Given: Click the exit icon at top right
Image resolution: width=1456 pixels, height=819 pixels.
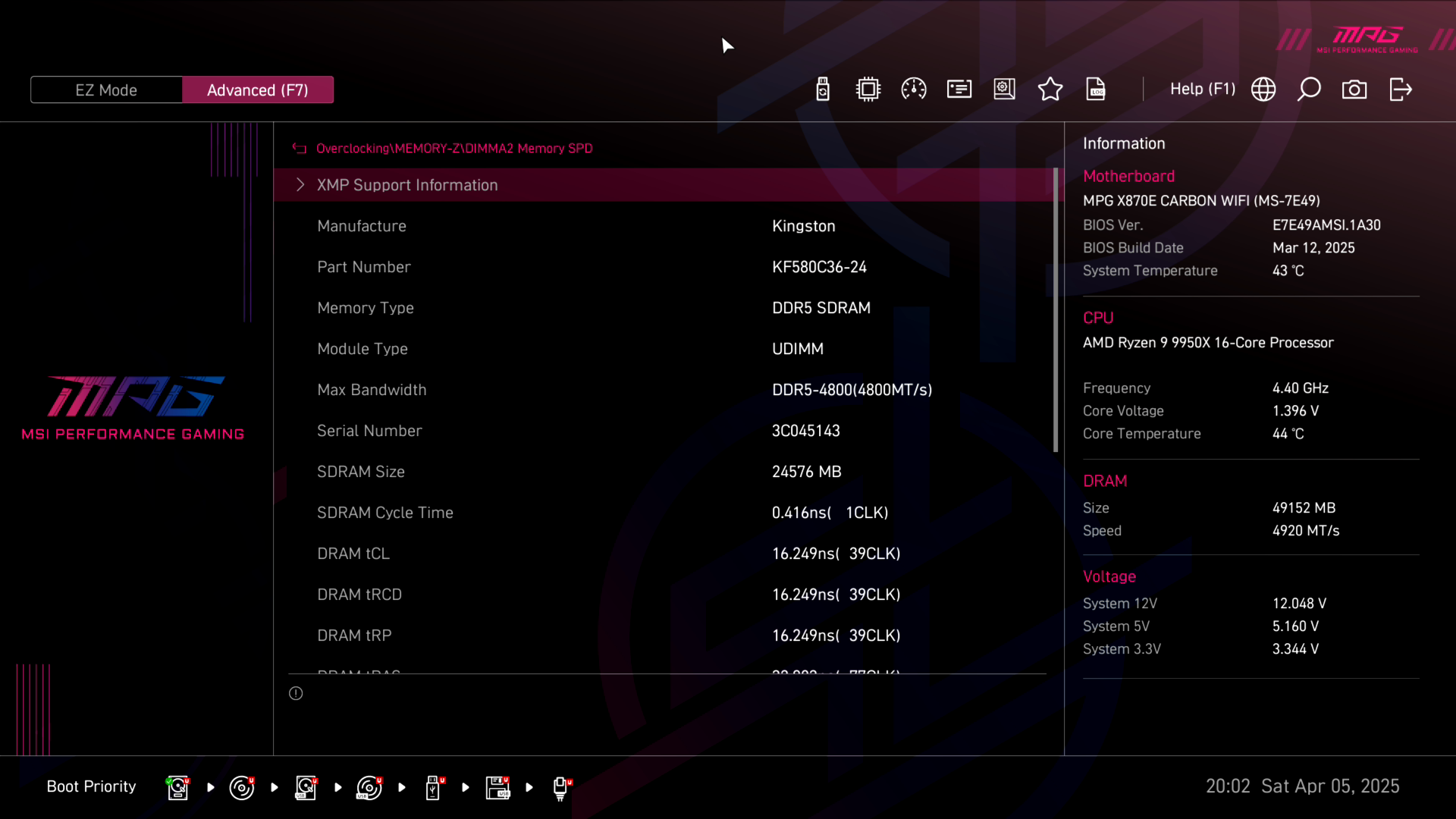Looking at the screenshot, I should (x=1401, y=89).
